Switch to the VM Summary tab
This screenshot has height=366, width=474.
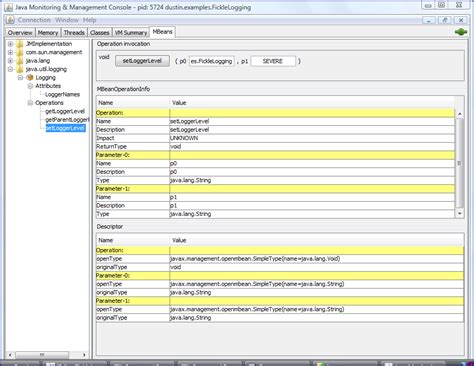coord(131,32)
